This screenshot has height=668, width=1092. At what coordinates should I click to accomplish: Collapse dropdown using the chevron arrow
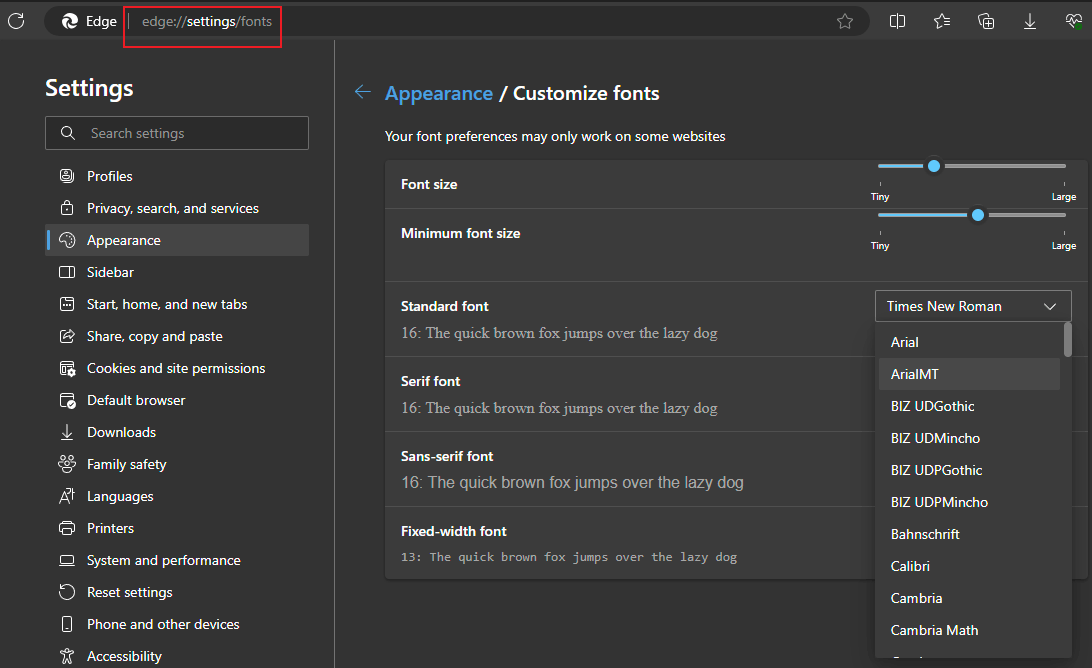1050,306
